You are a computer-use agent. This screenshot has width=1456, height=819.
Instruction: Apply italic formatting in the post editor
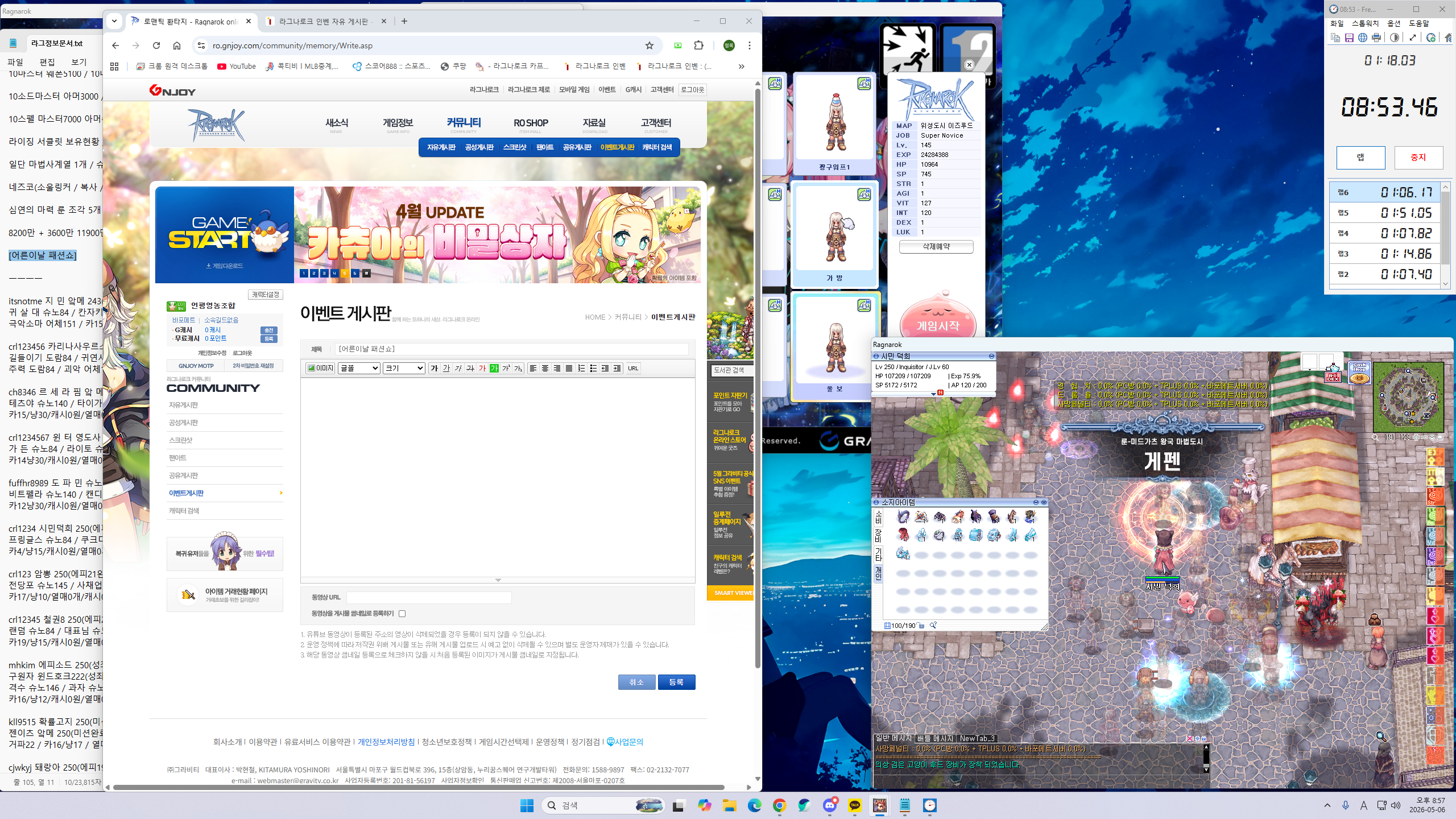point(458,368)
